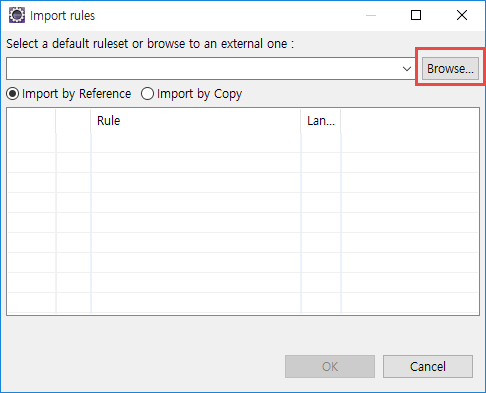Select Import by Reference radio button
Screen dimensions: 486x393
[x=13, y=94]
